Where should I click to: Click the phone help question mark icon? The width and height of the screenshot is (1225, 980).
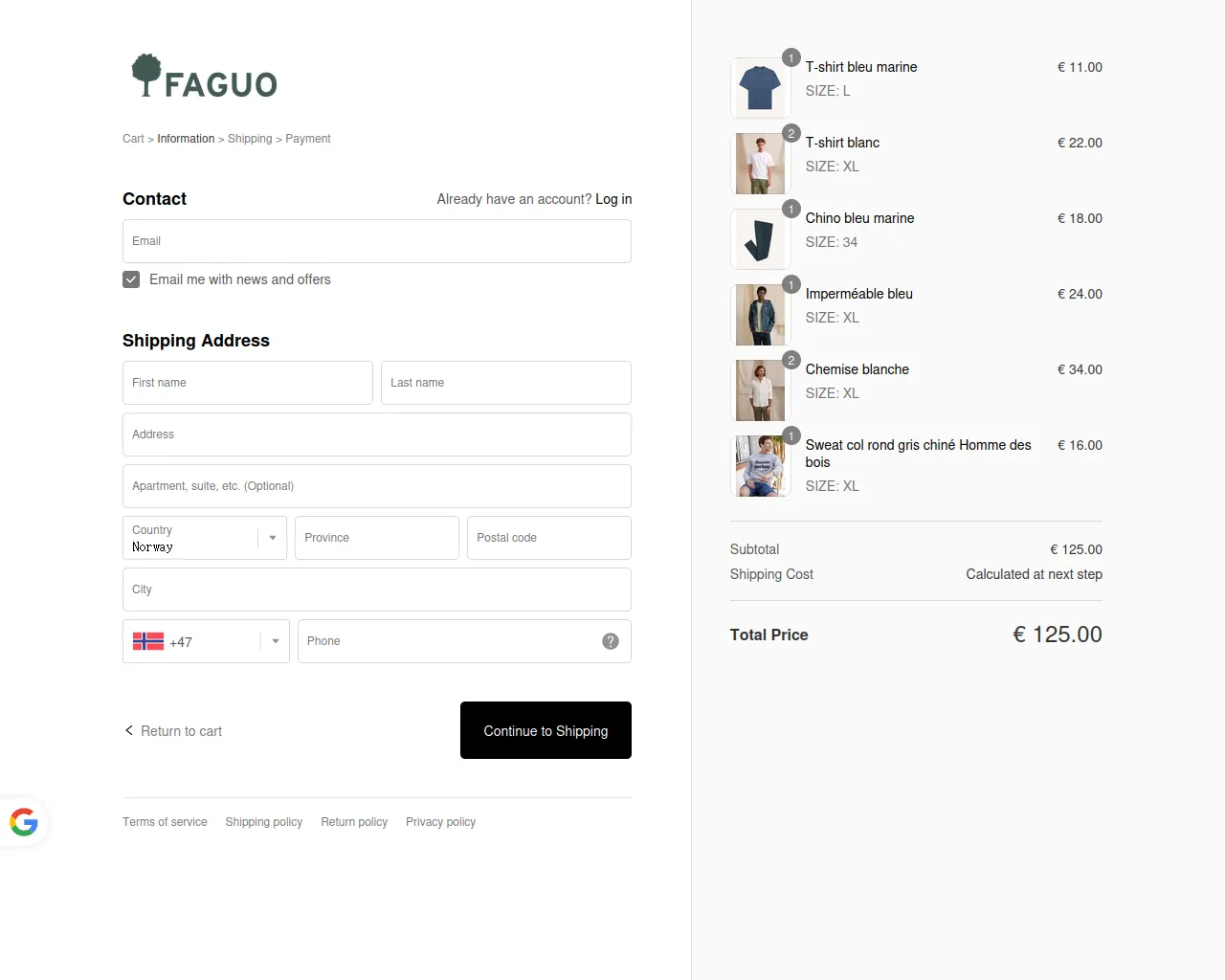click(611, 641)
